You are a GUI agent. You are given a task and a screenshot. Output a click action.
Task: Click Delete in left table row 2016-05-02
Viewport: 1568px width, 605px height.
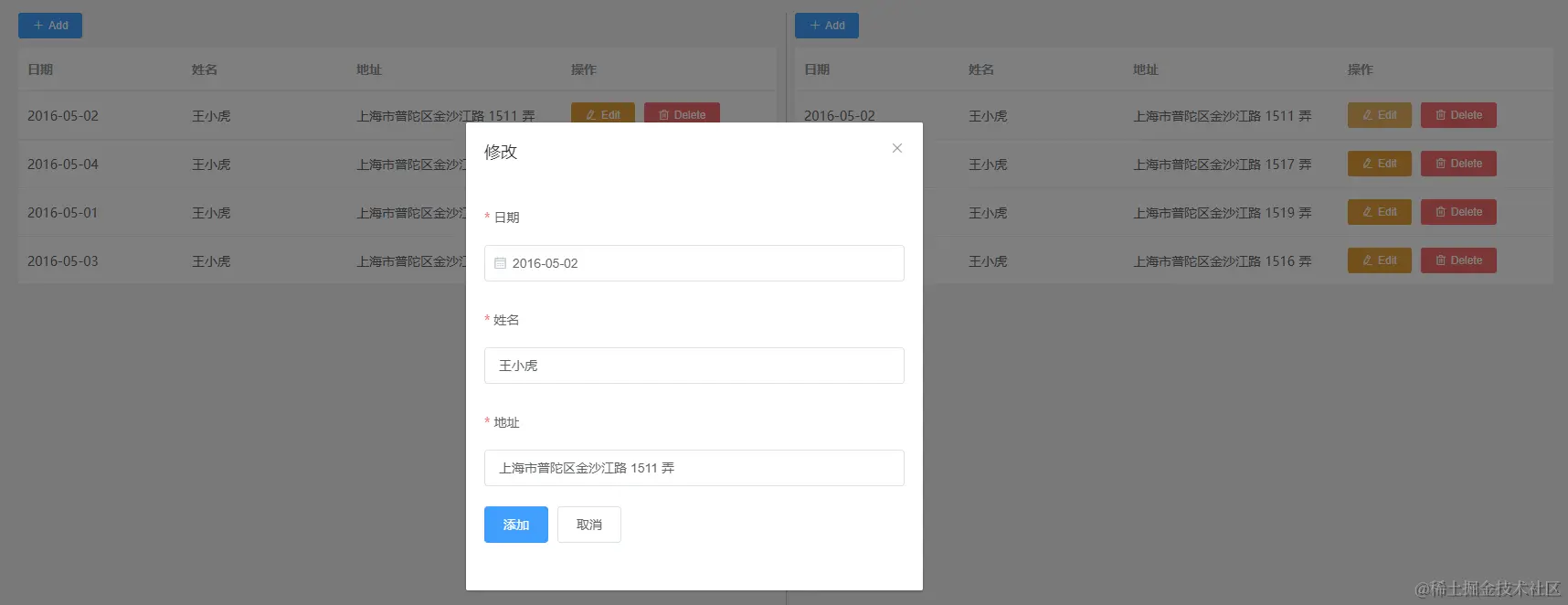click(x=682, y=112)
